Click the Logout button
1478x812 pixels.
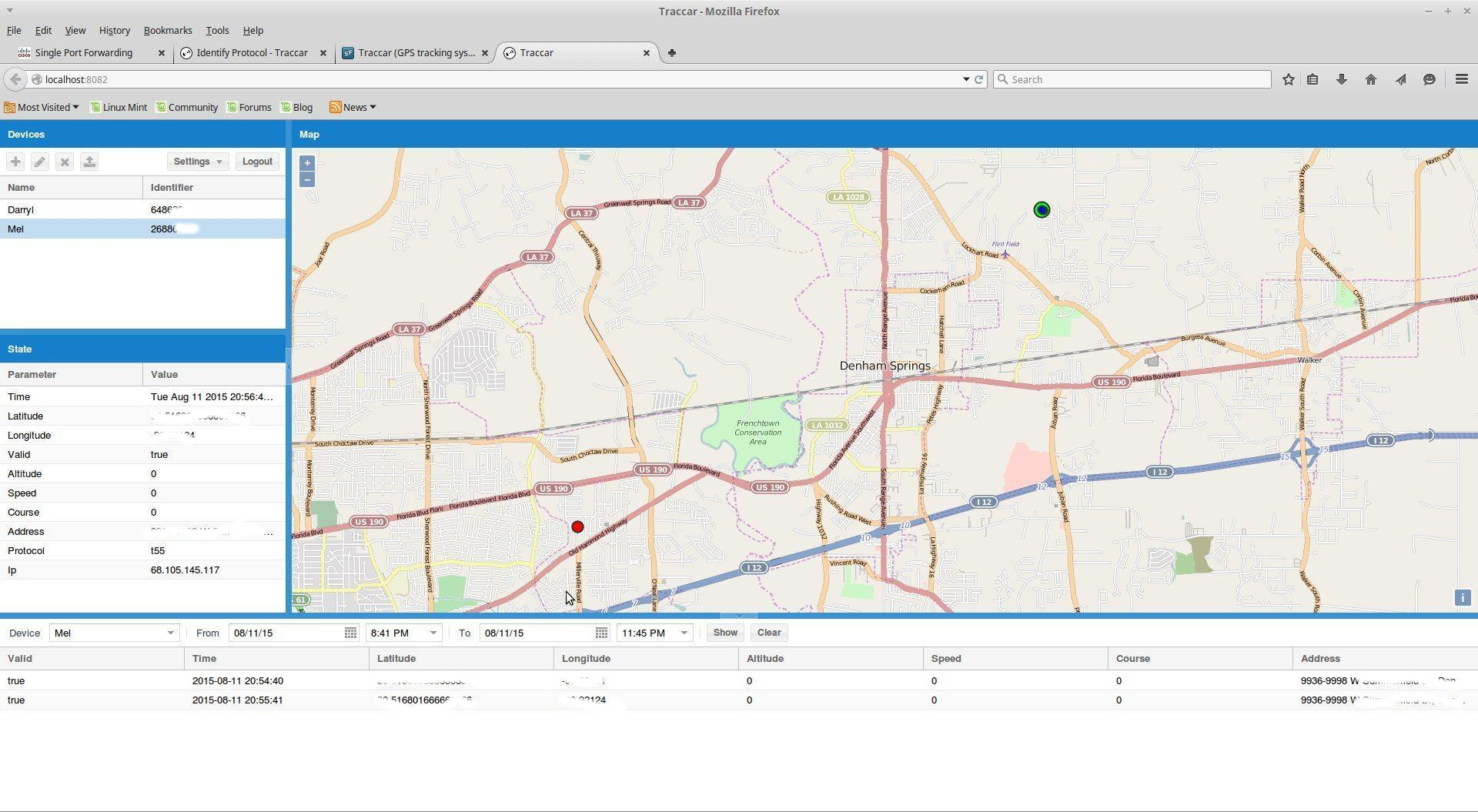click(257, 162)
